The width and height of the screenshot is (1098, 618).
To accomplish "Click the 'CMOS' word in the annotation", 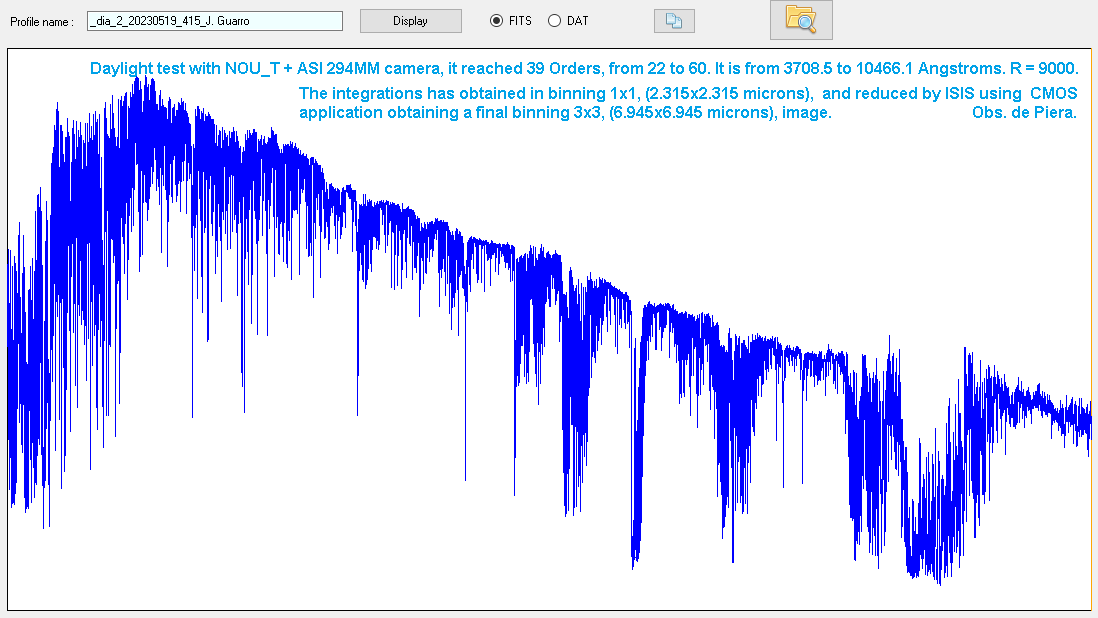I will [x=1054, y=93].
